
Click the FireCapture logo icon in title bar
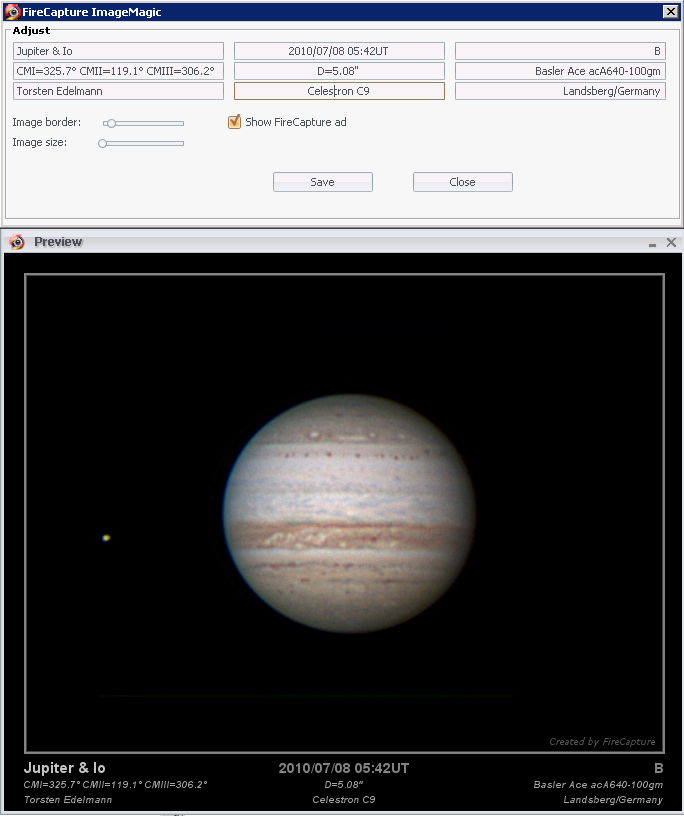(x=12, y=11)
